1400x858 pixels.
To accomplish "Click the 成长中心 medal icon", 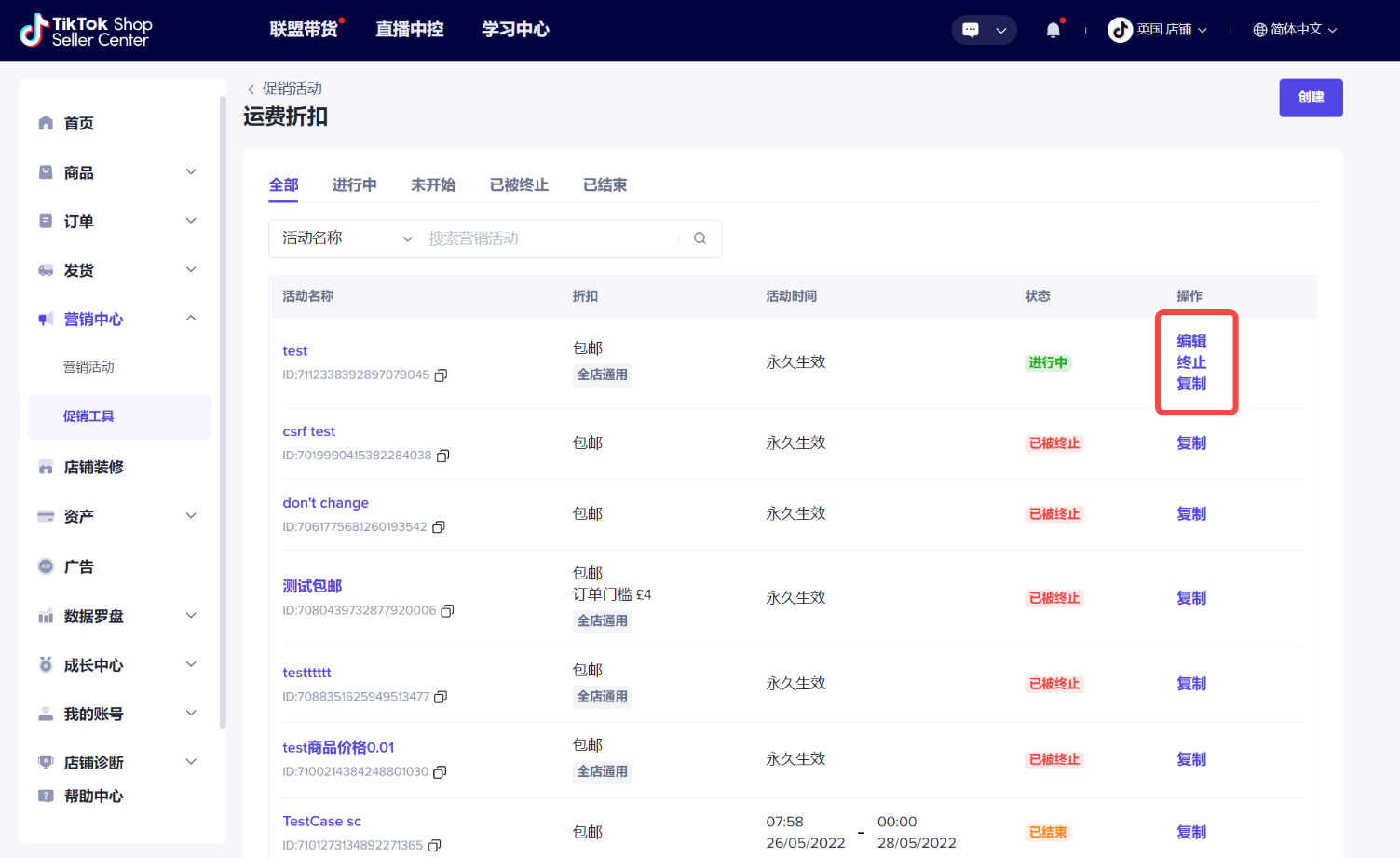I will click(x=46, y=665).
